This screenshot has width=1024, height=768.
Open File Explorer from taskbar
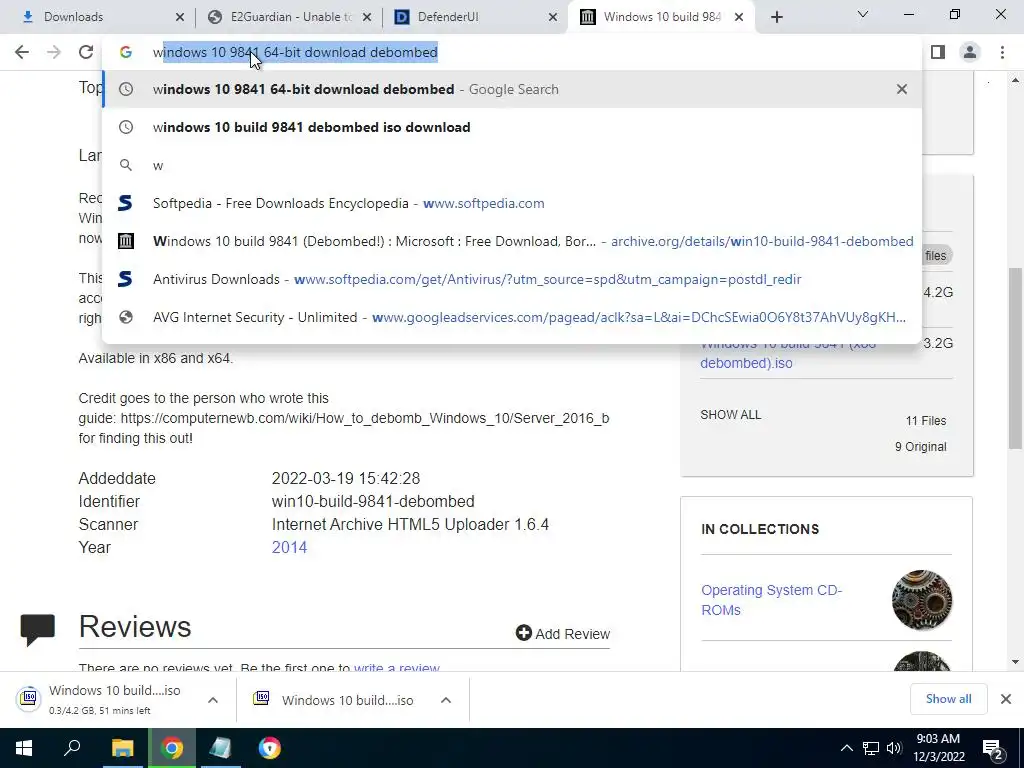click(x=122, y=748)
